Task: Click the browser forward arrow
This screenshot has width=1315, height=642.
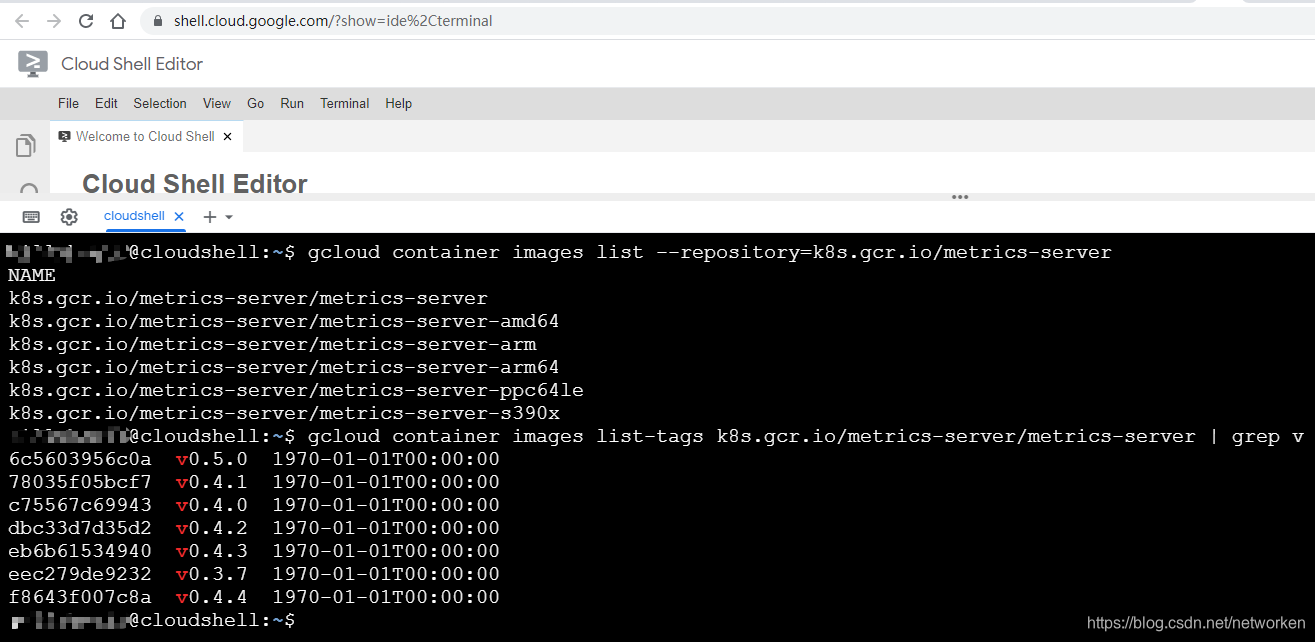Action: coord(54,20)
